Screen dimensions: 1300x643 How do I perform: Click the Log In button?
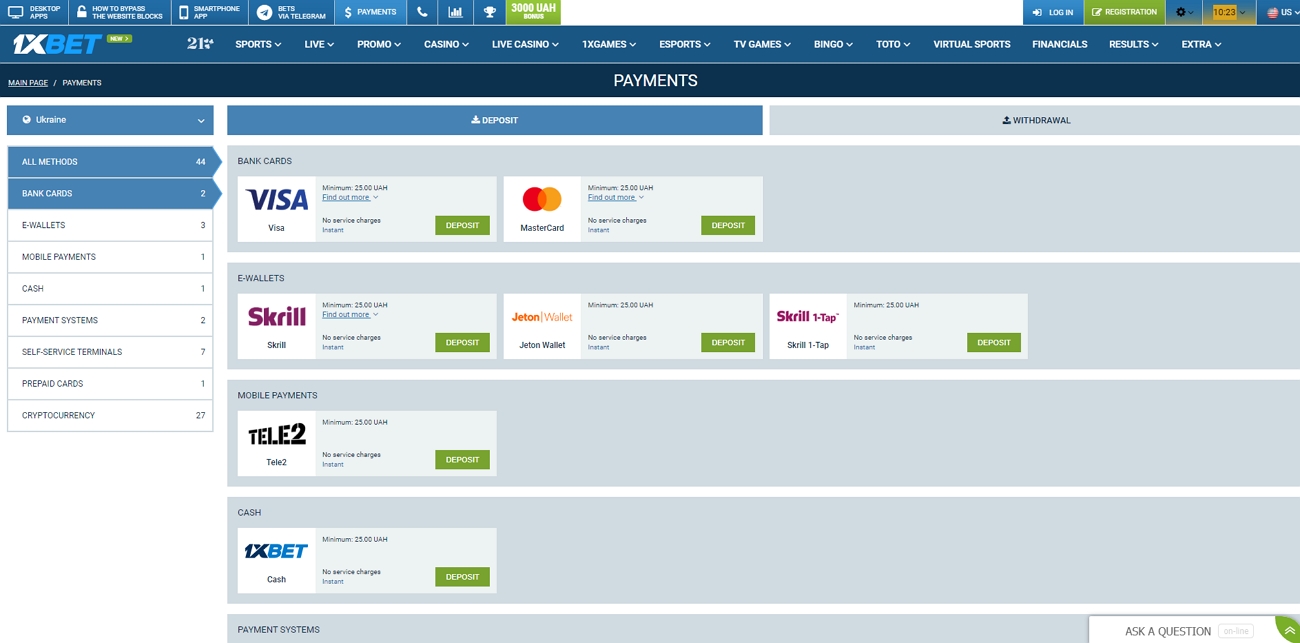pos(1053,12)
